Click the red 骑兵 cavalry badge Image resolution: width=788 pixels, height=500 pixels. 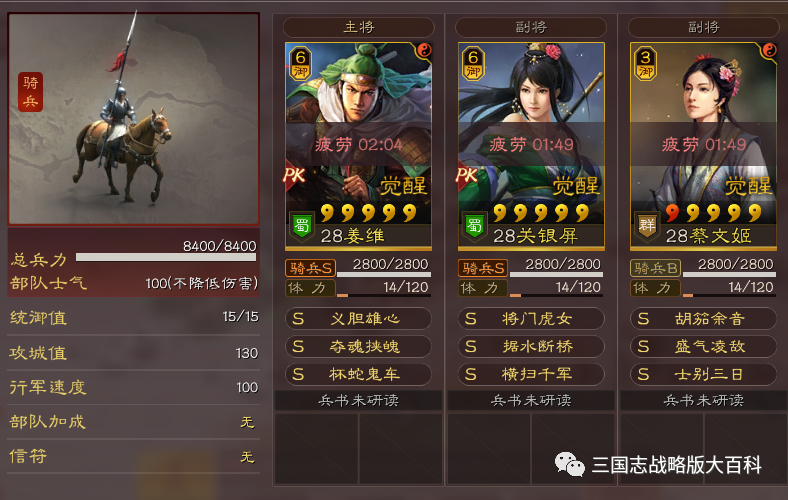pyautogui.click(x=30, y=92)
